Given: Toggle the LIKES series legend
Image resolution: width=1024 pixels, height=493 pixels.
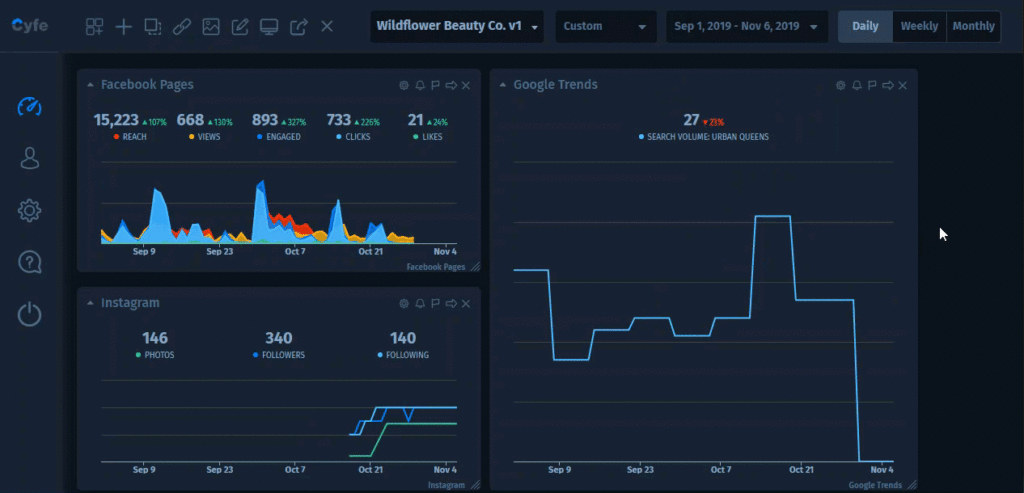Looking at the screenshot, I should click(x=428, y=137).
